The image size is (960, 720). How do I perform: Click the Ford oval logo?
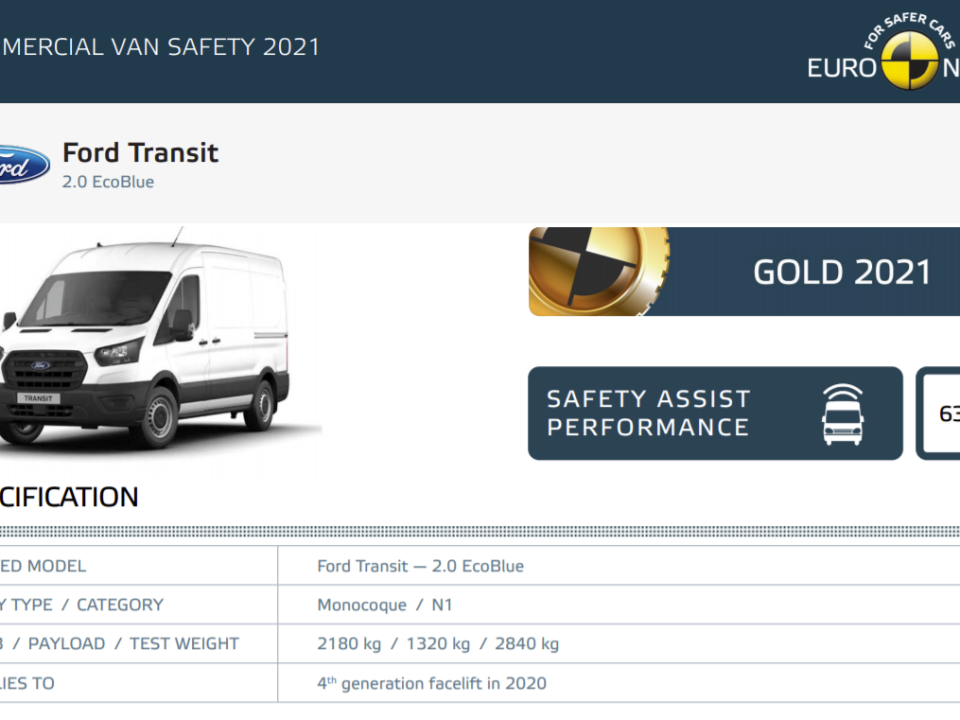(24, 164)
